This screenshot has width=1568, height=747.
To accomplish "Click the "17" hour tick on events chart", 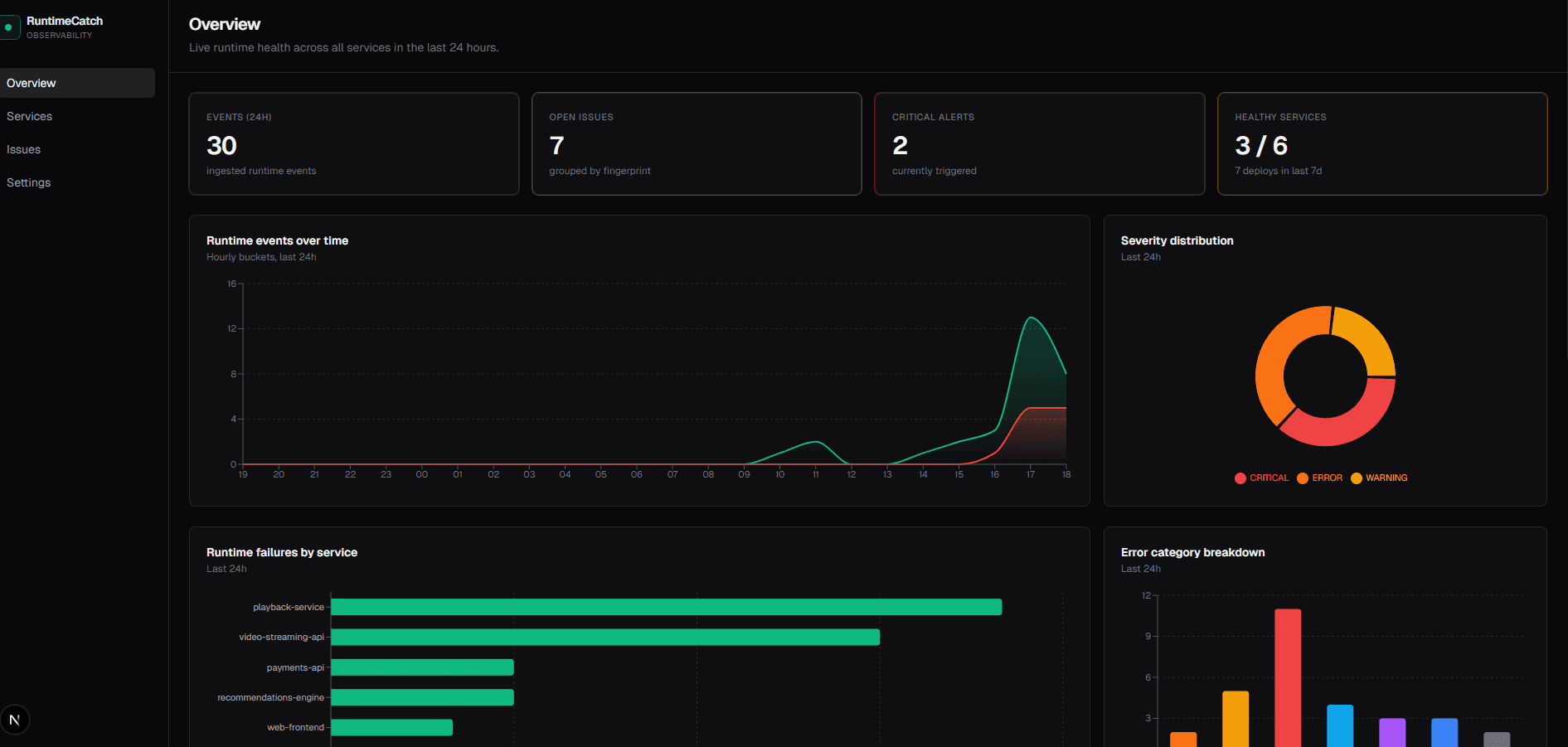I will click(1031, 474).
